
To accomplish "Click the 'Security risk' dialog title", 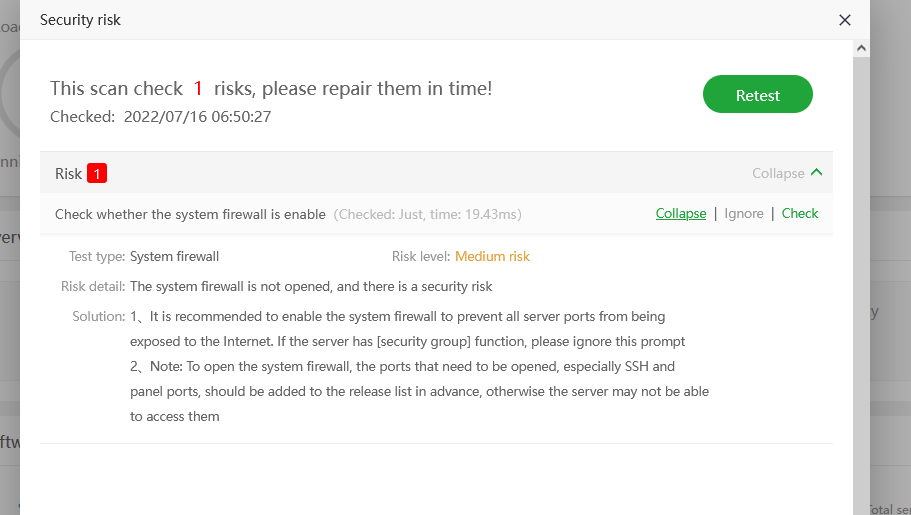I will [80, 20].
